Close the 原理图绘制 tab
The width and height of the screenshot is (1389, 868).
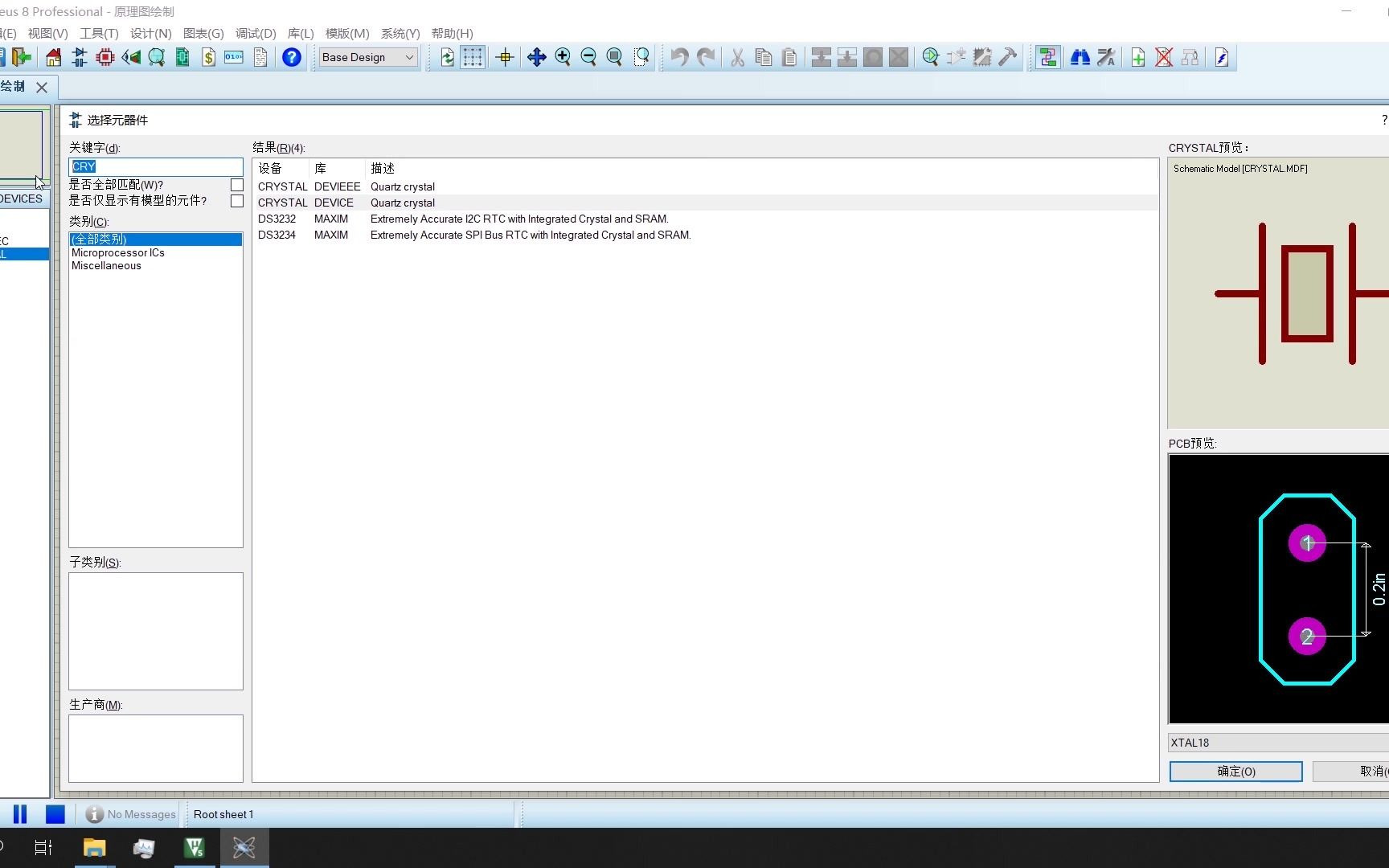(42, 87)
